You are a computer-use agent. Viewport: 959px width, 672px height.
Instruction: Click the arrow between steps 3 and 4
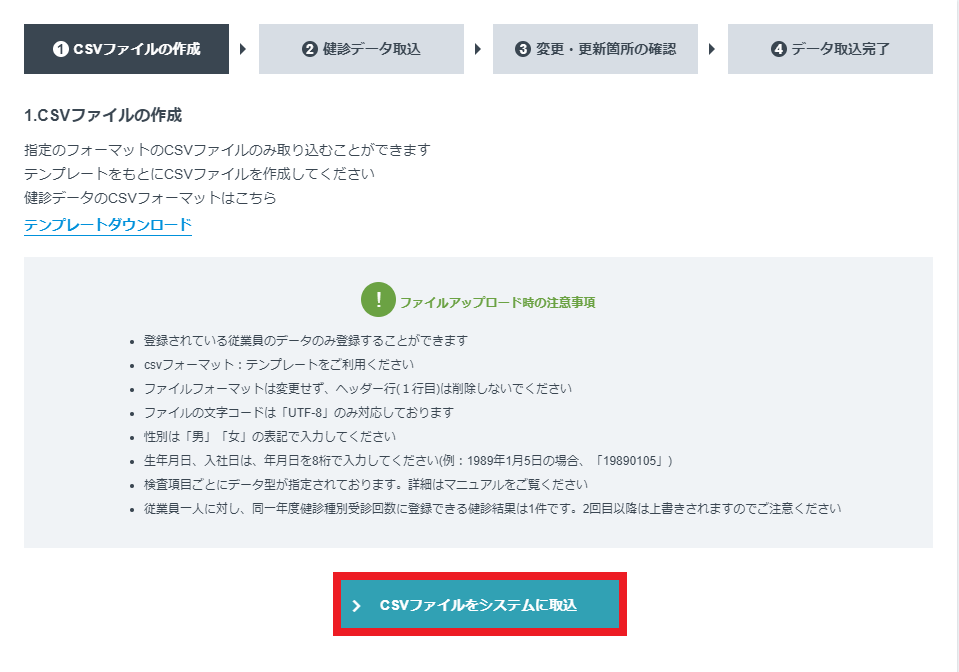[x=712, y=48]
